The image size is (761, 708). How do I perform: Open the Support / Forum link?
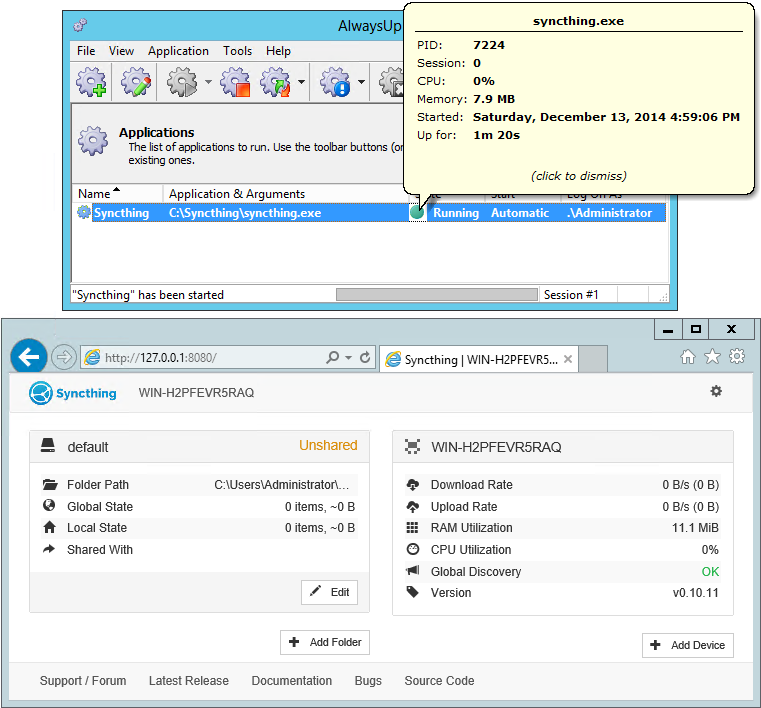tap(83, 681)
